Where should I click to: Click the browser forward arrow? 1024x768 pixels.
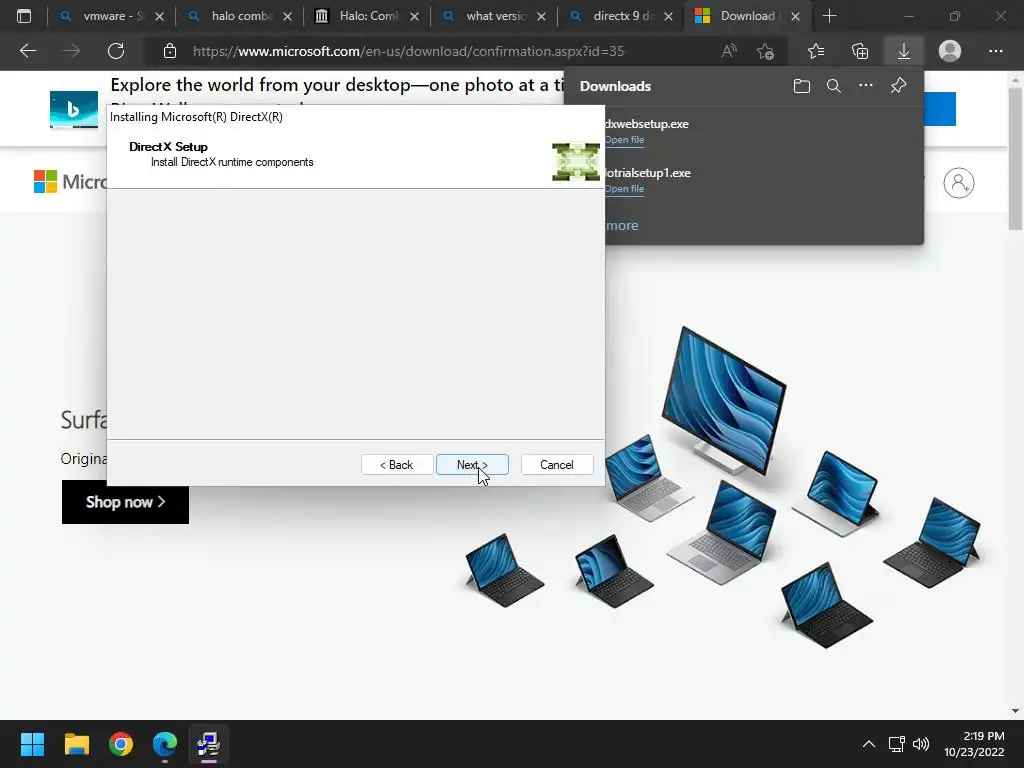click(72, 51)
